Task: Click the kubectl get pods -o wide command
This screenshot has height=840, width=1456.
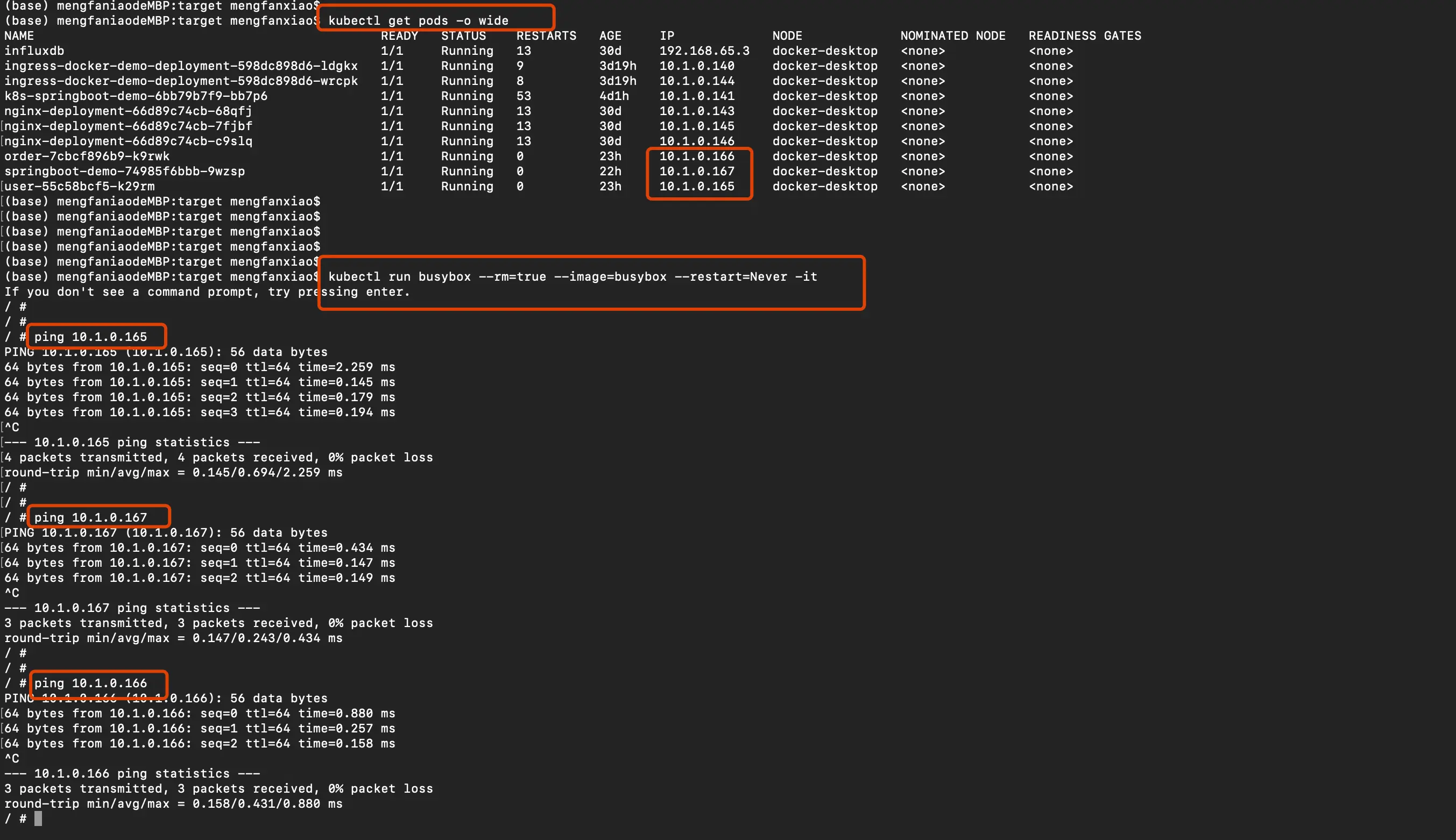Action: point(418,21)
